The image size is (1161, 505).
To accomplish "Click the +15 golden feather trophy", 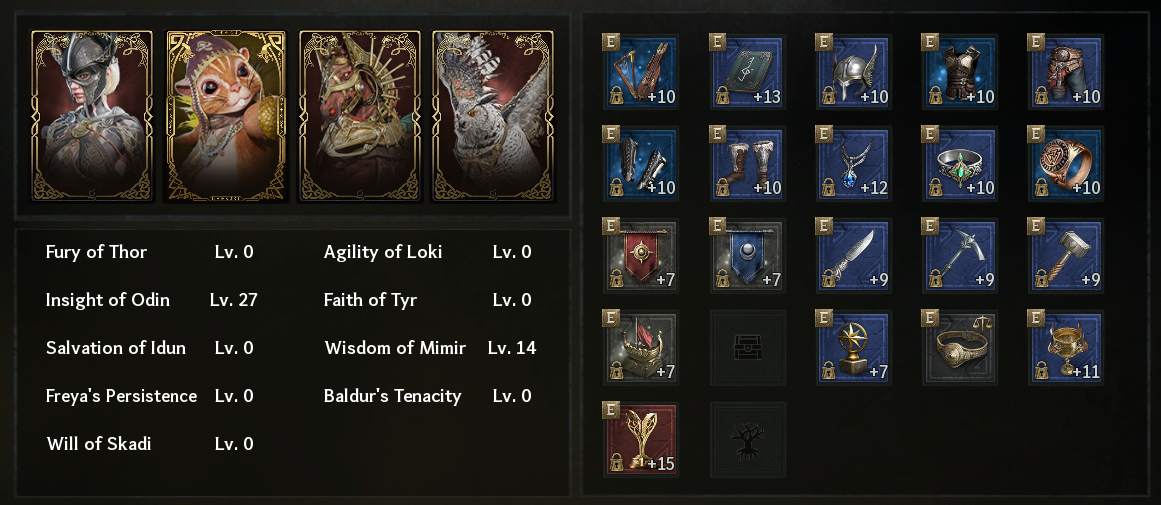I will pos(640,440).
